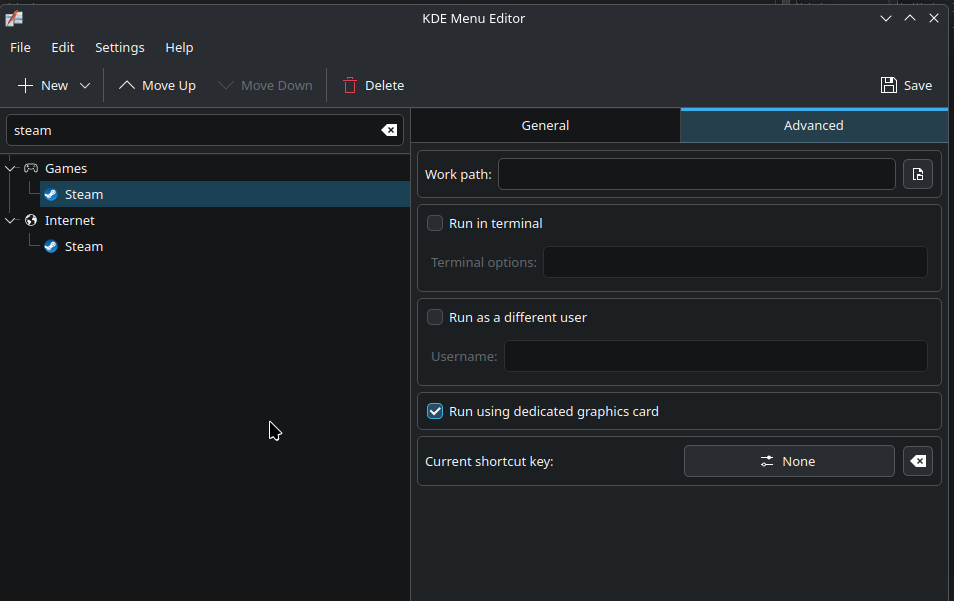Uncheck Run using dedicated graphics card
The width and height of the screenshot is (954, 601).
pos(435,411)
